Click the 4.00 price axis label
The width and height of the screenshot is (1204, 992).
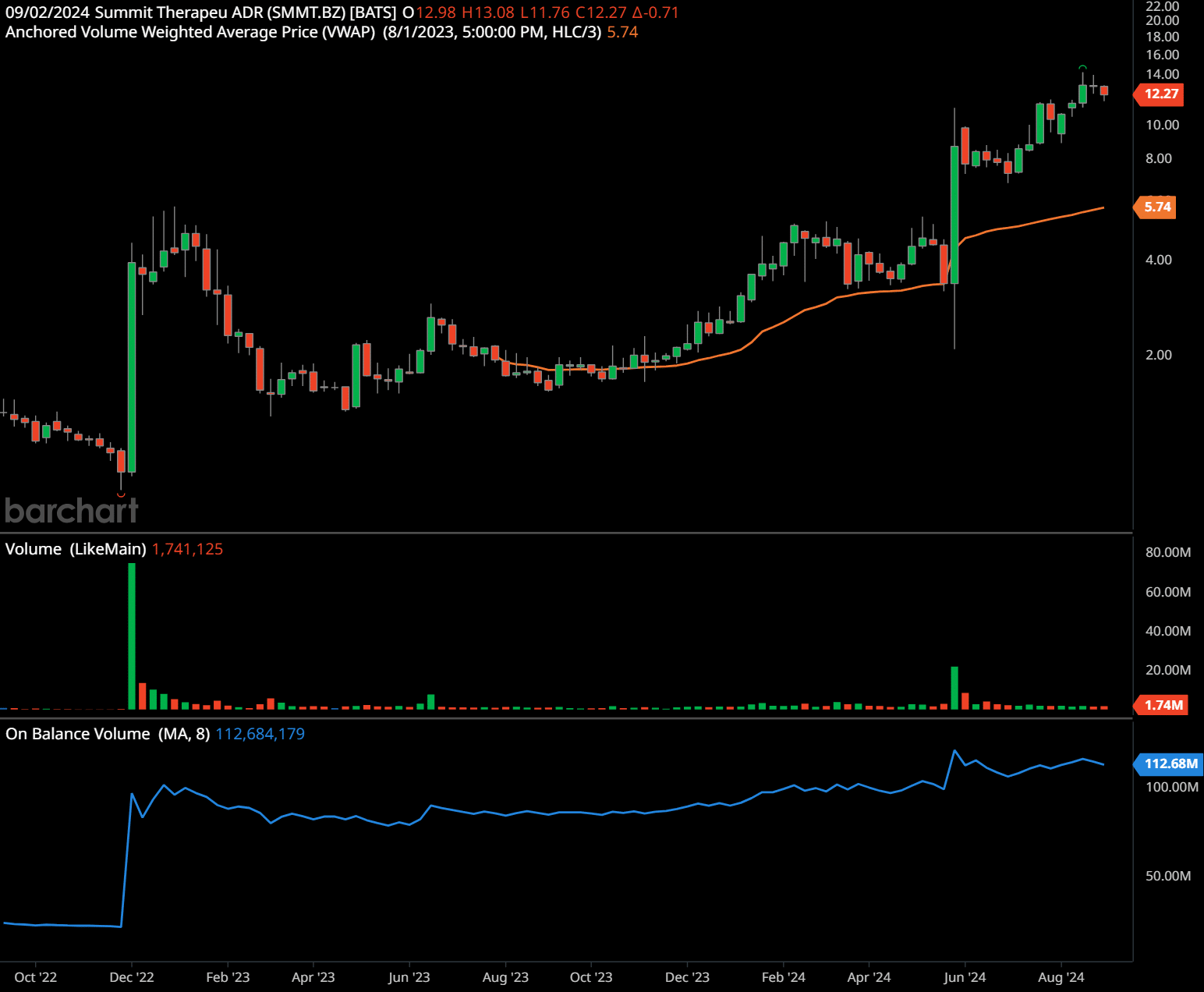pyautogui.click(x=1159, y=260)
